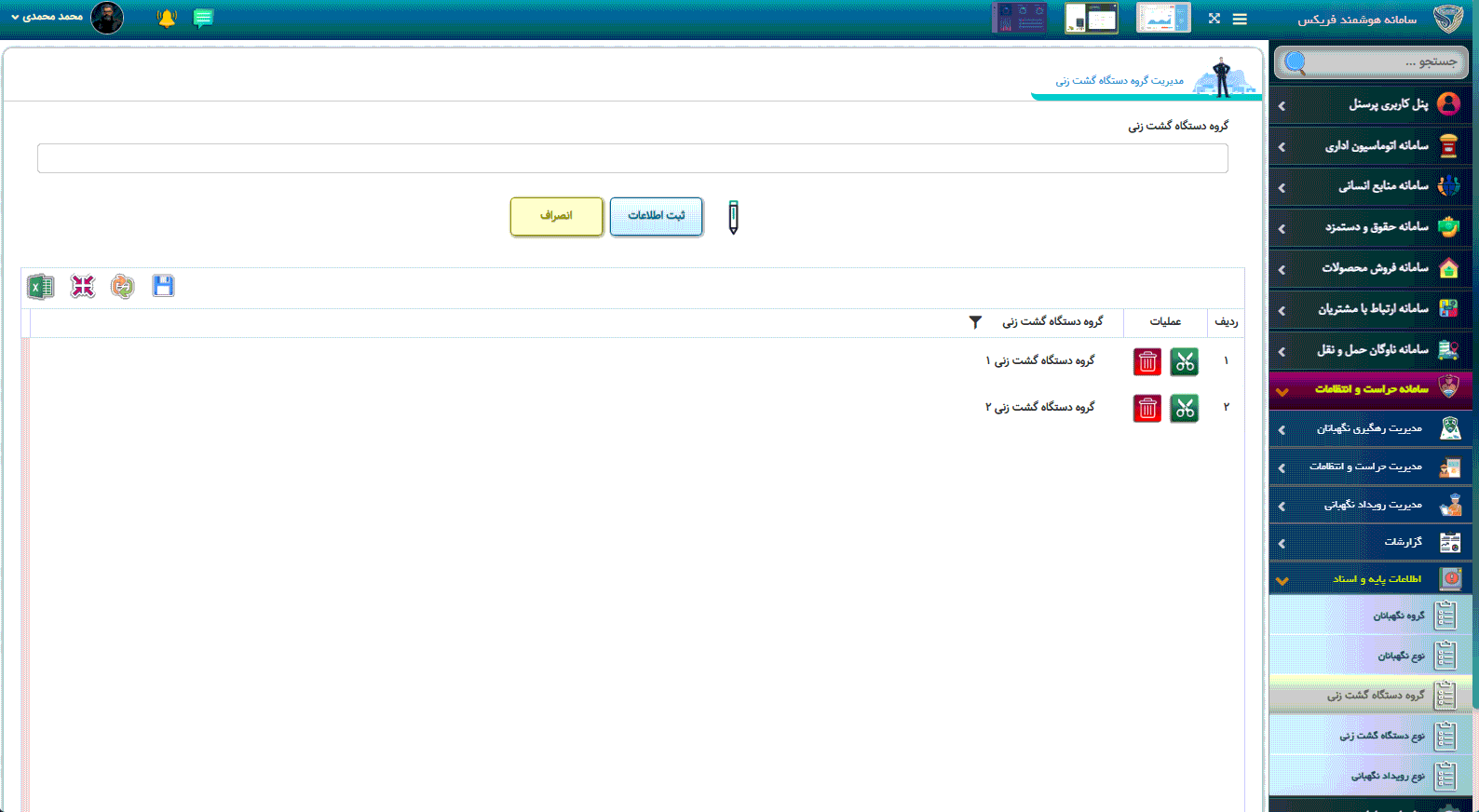This screenshot has width=1479, height=812.
Task: Click the Excel export icon
Action: click(x=40, y=287)
